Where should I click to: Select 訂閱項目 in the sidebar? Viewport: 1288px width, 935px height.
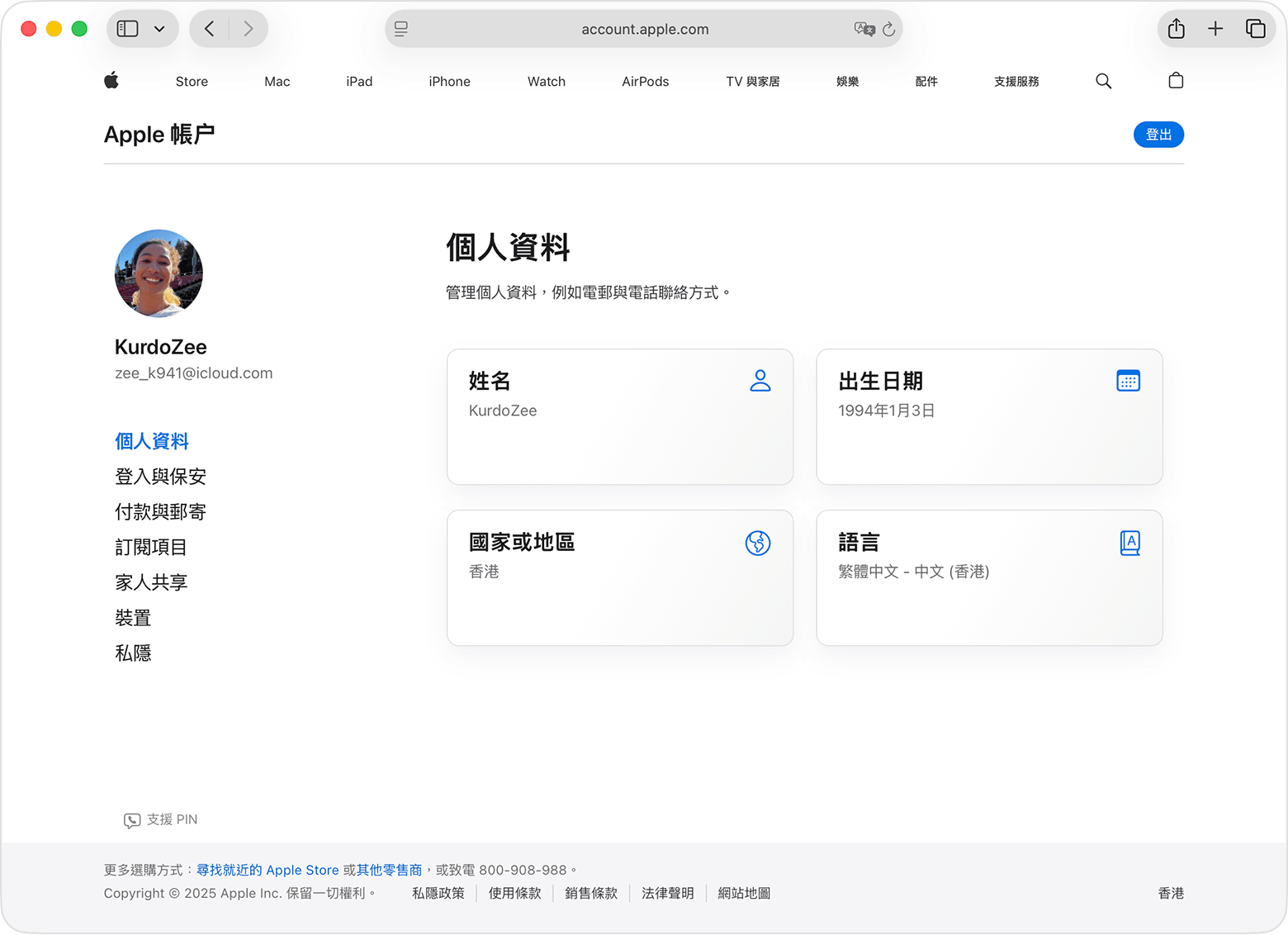click(151, 547)
